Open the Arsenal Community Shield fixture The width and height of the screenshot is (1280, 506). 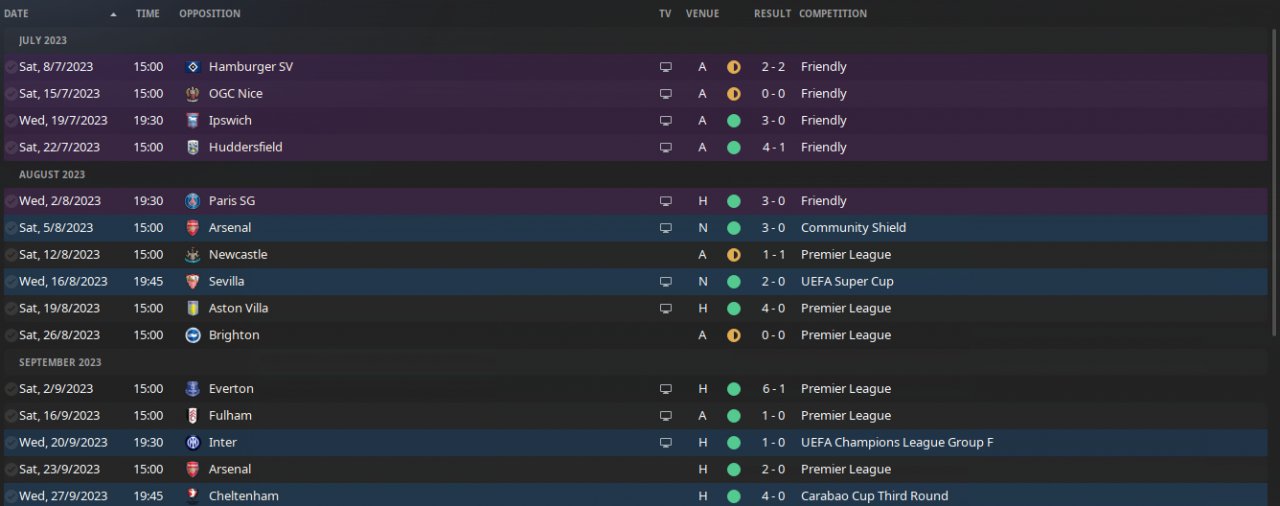229,228
